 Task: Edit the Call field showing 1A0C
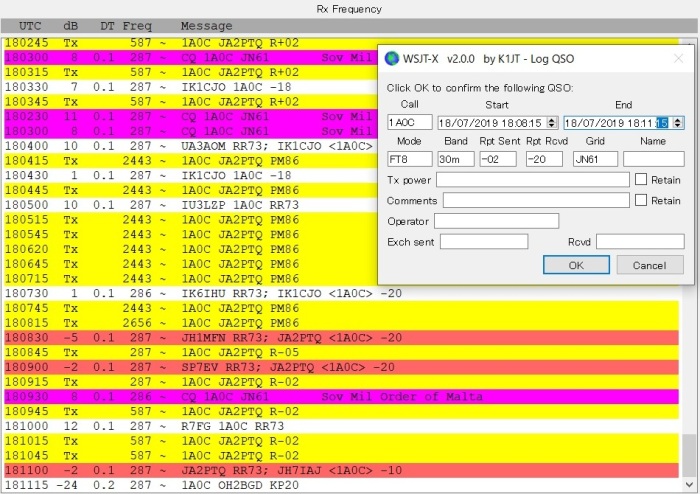[x=410, y=122]
